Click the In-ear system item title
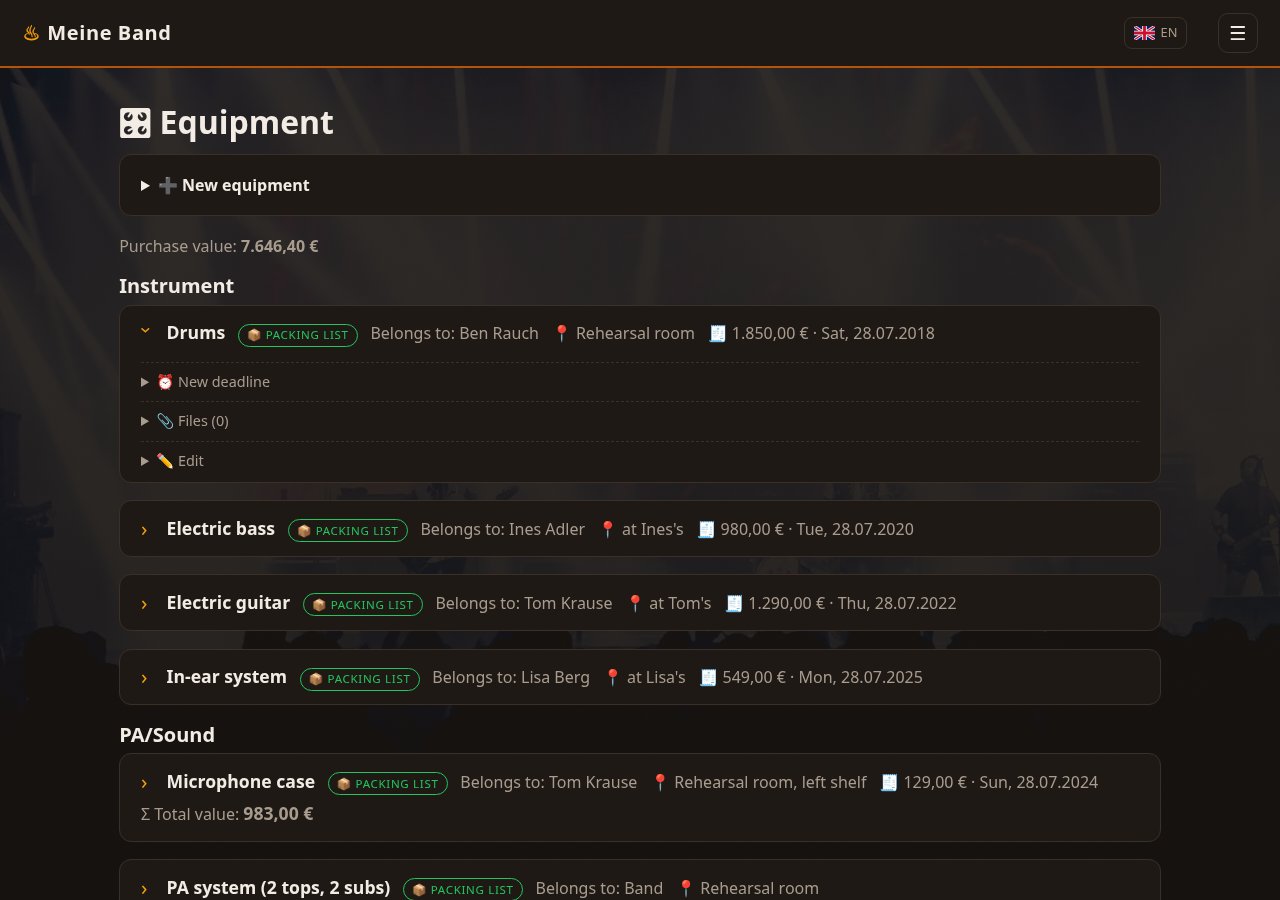The image size is (1280, 900). [227, 677]
